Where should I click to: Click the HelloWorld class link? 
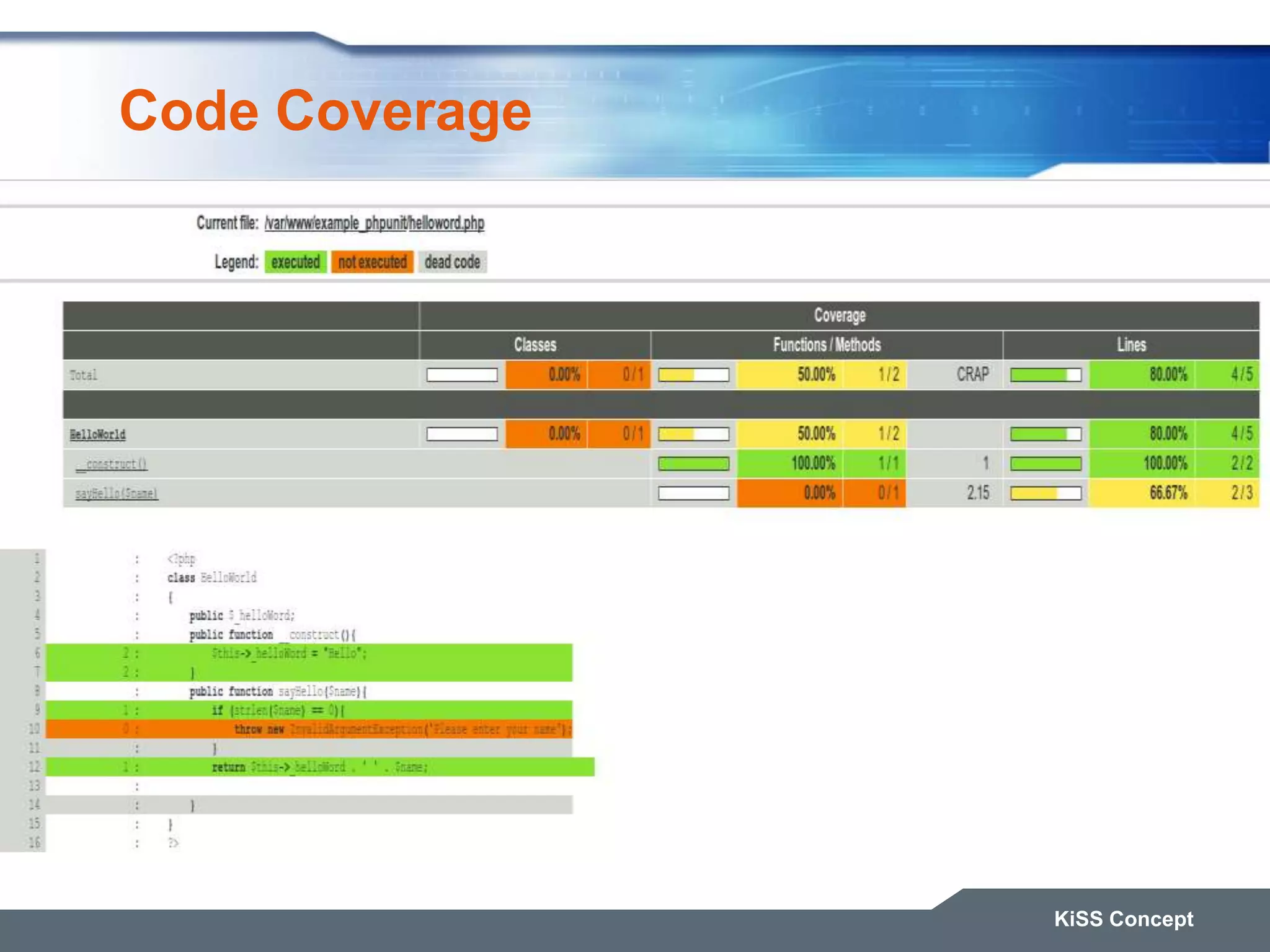[x=97, y=434]
